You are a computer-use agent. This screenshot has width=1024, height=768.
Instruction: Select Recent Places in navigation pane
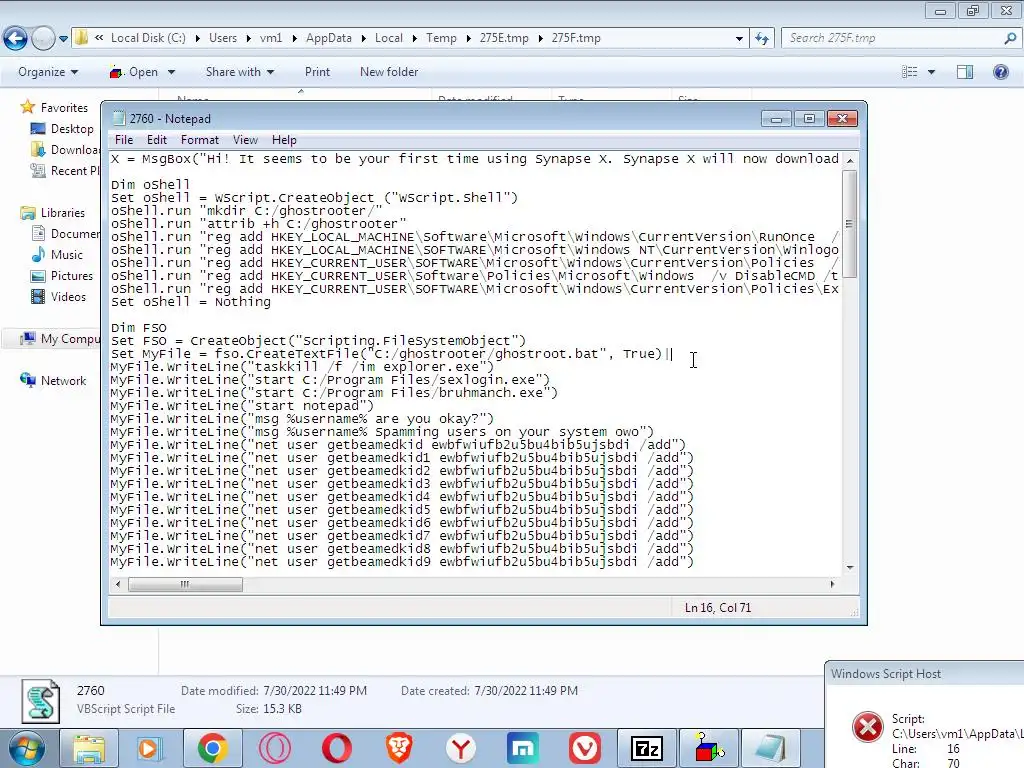tap(65, 170)
